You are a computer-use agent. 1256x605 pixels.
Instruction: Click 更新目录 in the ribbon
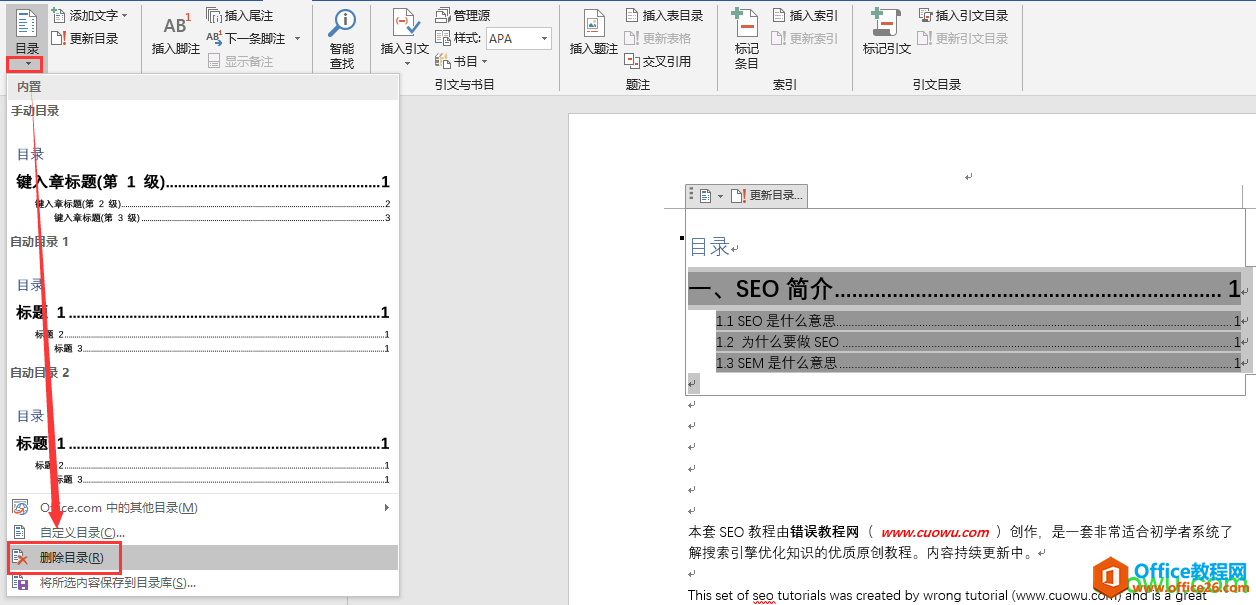[86, 38]
